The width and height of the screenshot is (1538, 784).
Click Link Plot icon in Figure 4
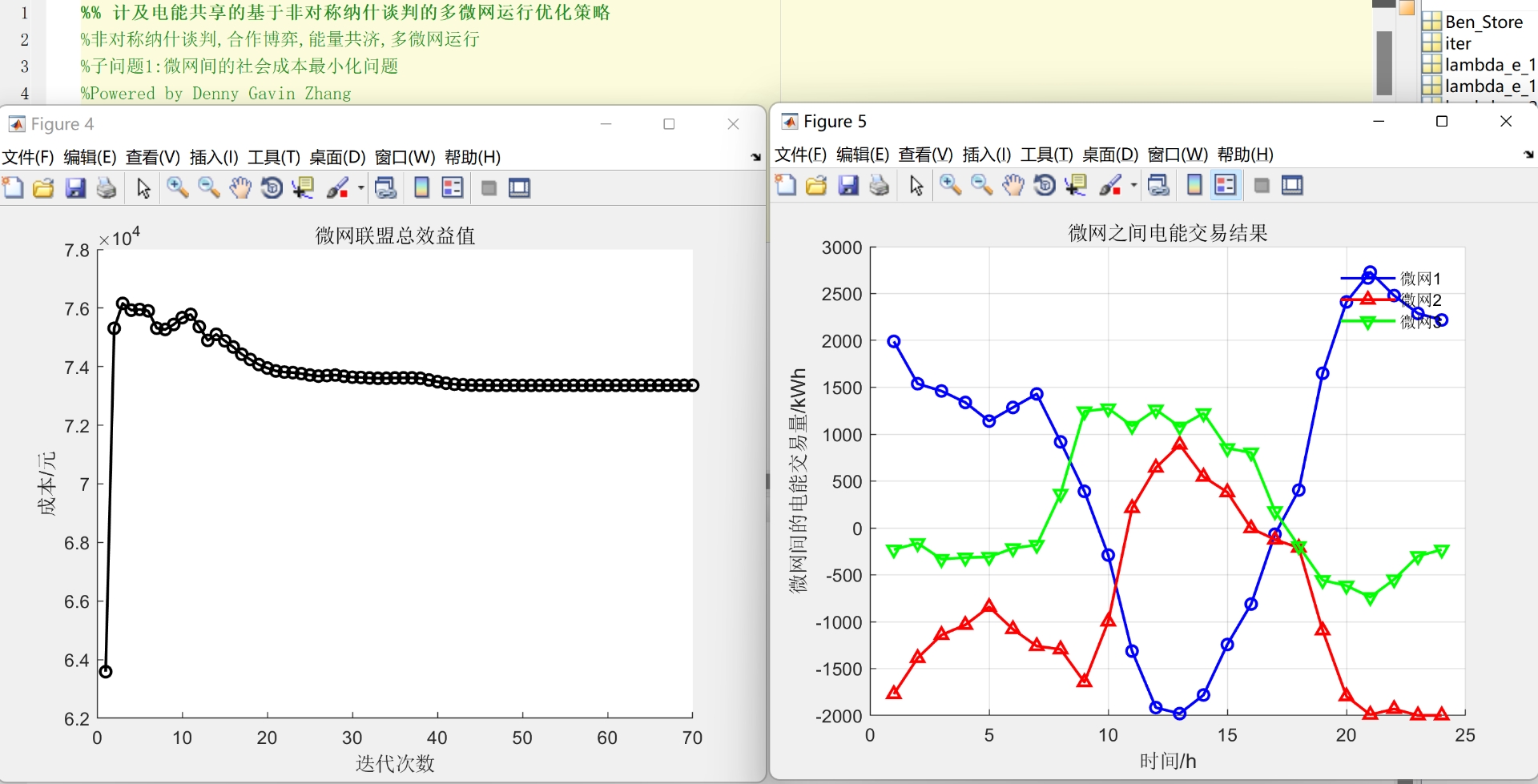click(x=385, y=187)
